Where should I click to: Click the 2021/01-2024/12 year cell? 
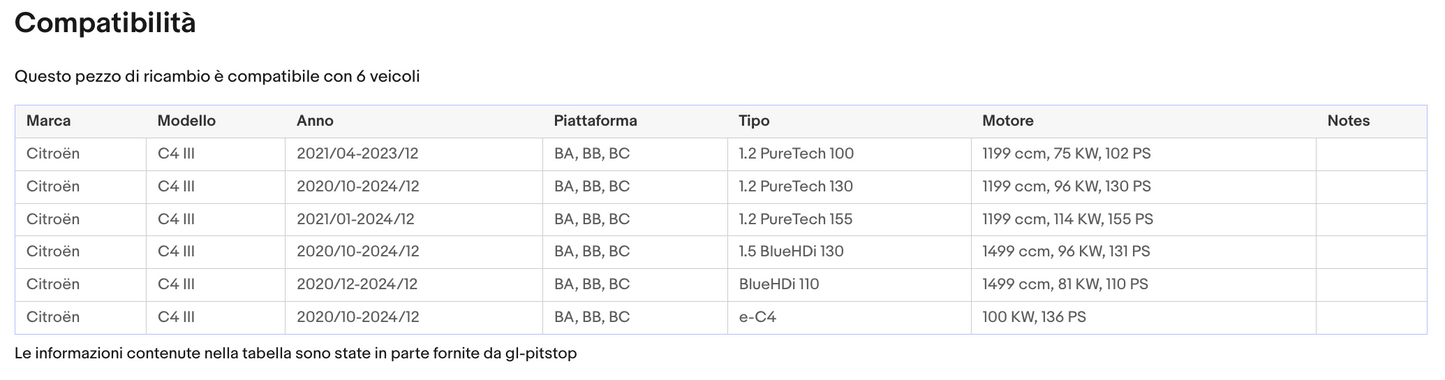[414, 219]
